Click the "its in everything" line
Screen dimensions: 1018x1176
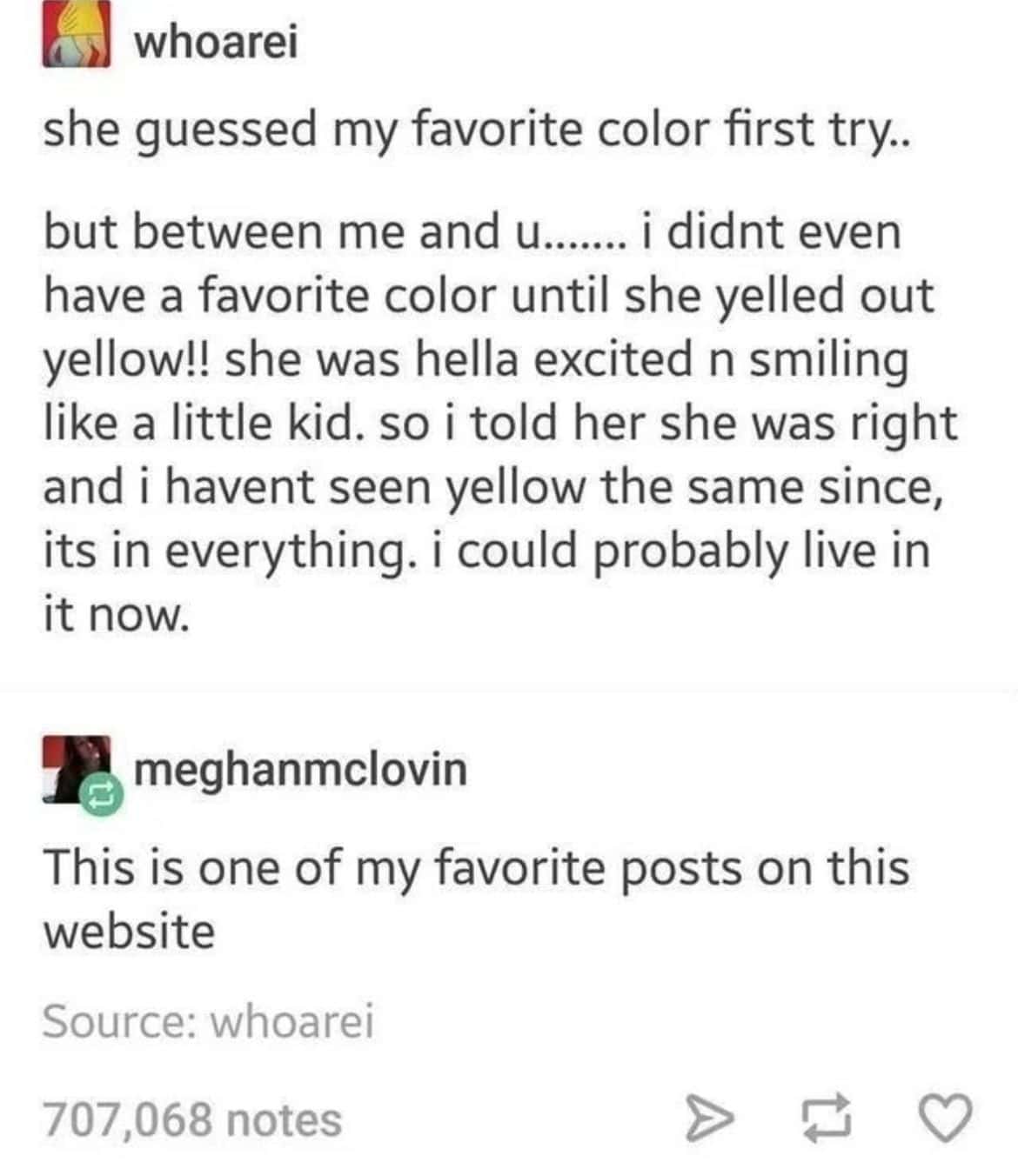click(x=486, y=551)
